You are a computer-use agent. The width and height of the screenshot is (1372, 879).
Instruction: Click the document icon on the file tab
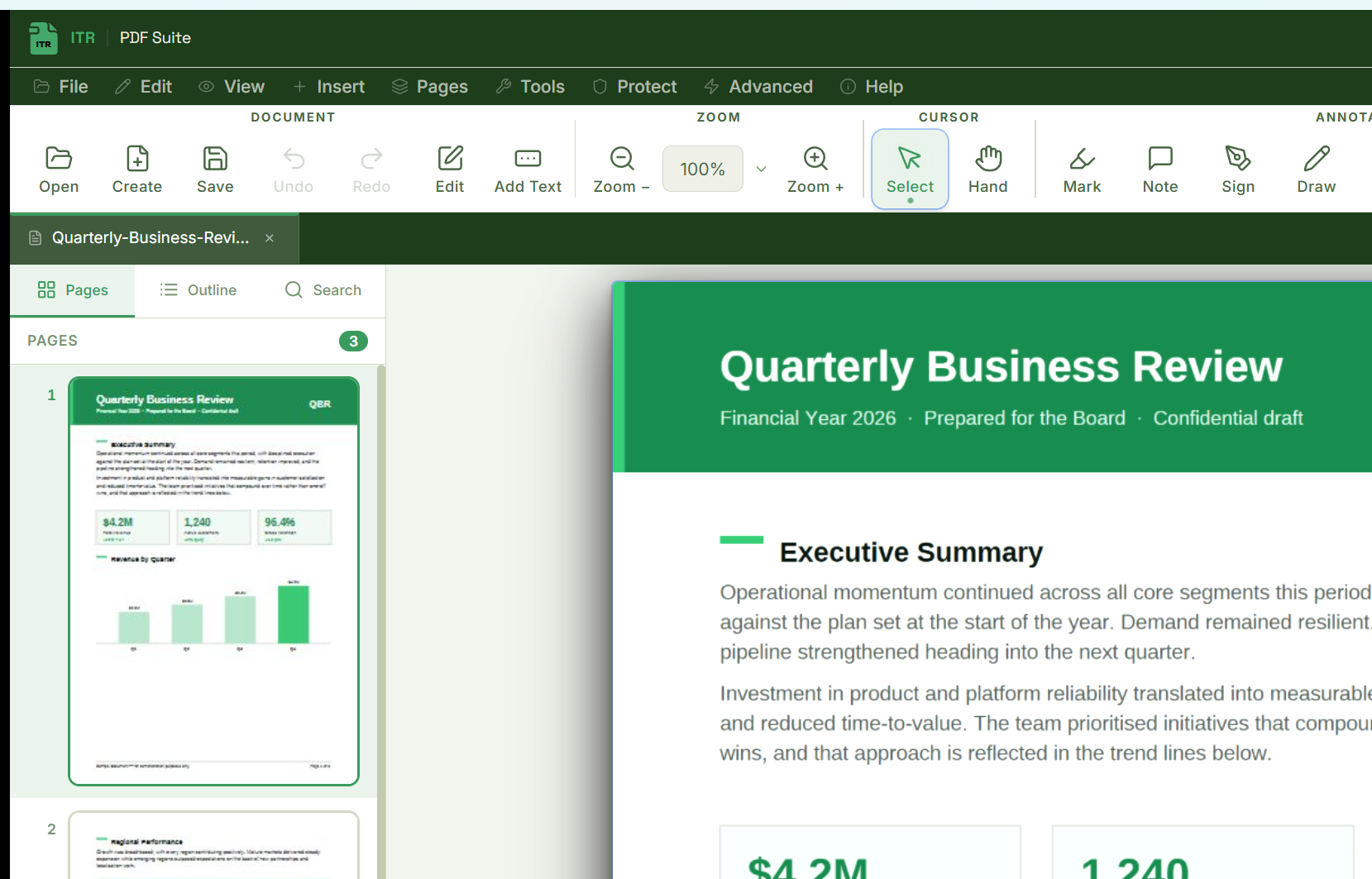coord(35,238)
